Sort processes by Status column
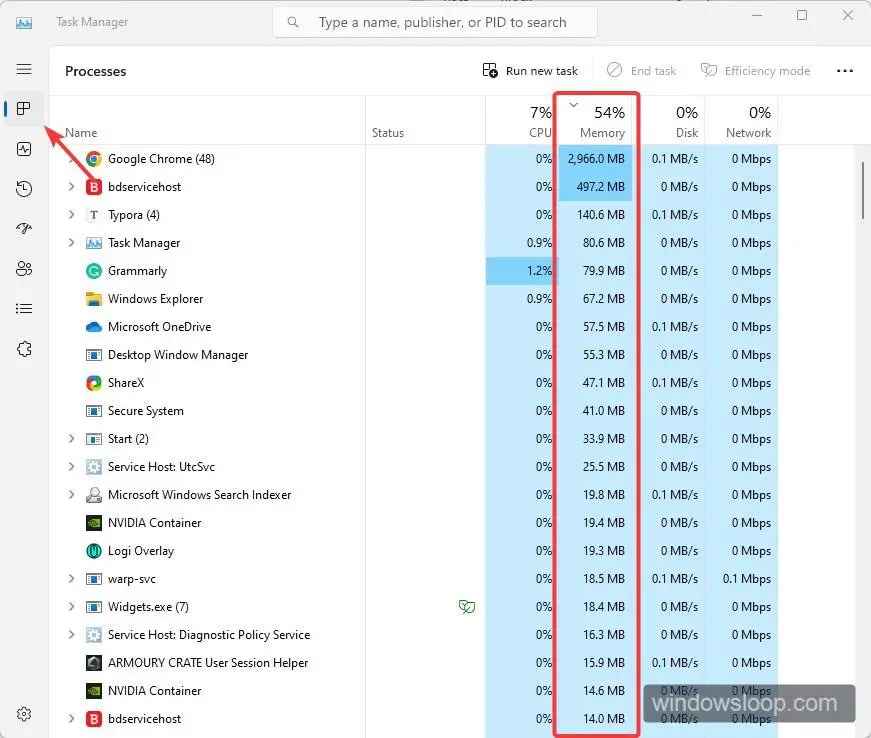871x738 pixels. tap(426, 121)
